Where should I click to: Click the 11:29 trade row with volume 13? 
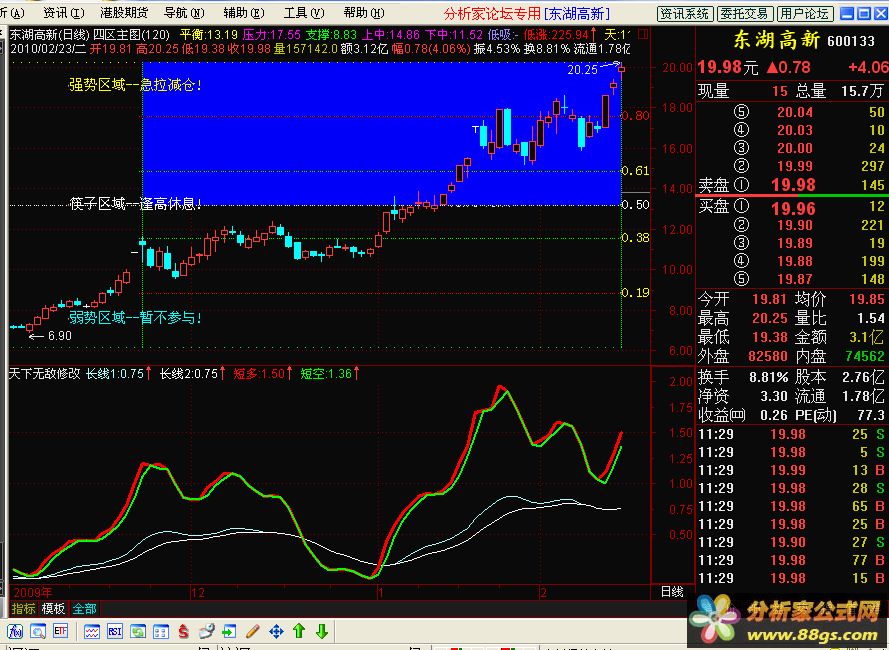(791, 470)
